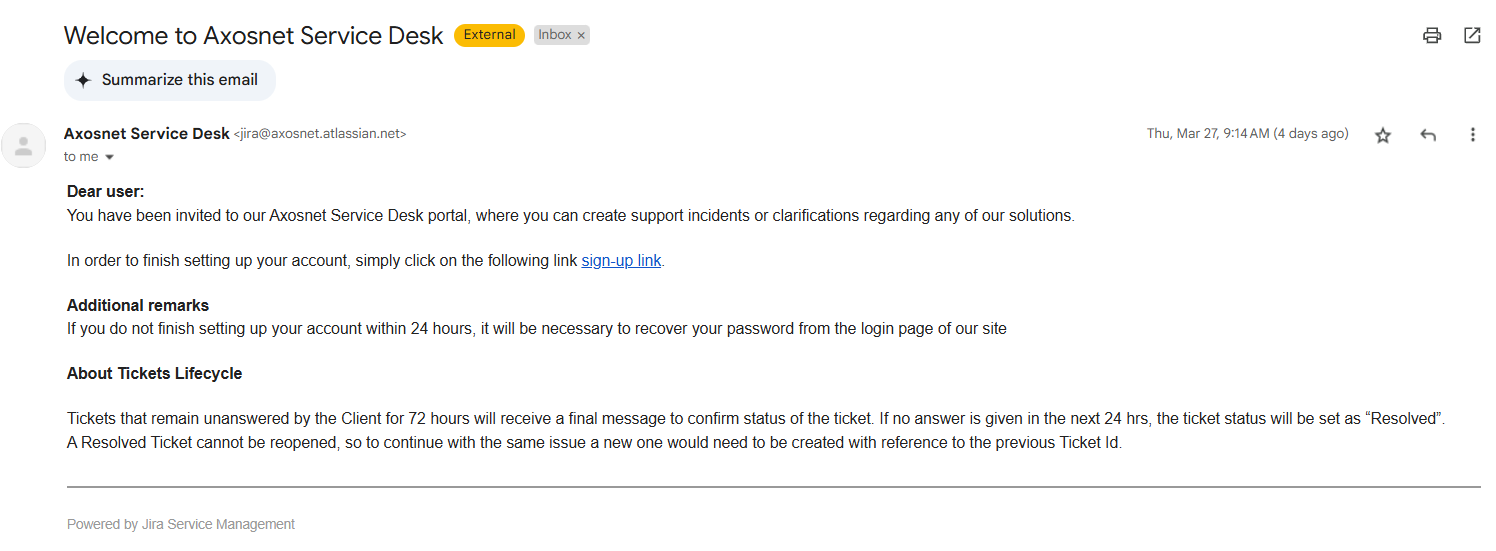Click the yellow External tag
The image size is (1496, 551).
tap(489, 35)
